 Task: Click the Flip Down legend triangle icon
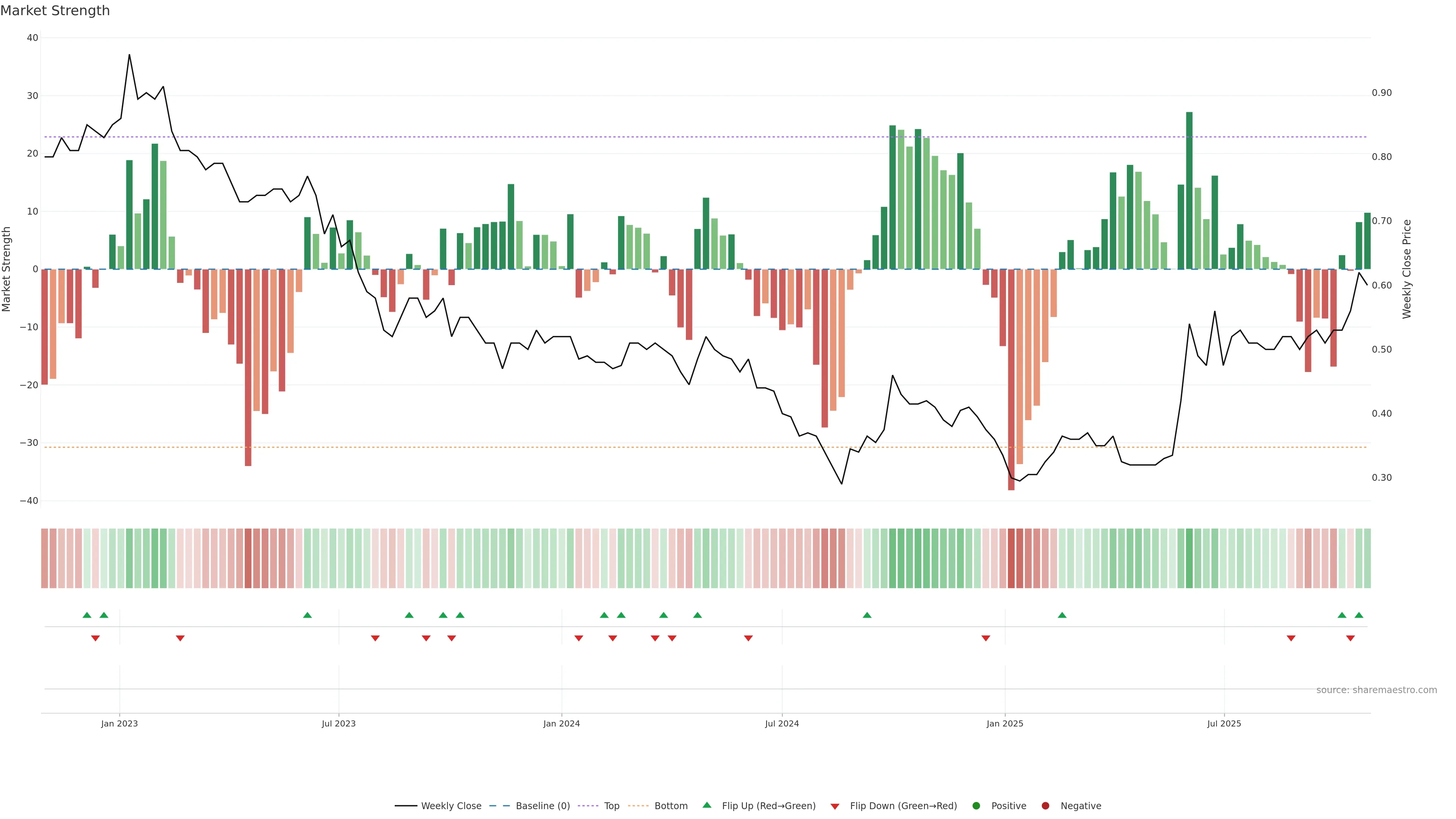click(835, 806)
